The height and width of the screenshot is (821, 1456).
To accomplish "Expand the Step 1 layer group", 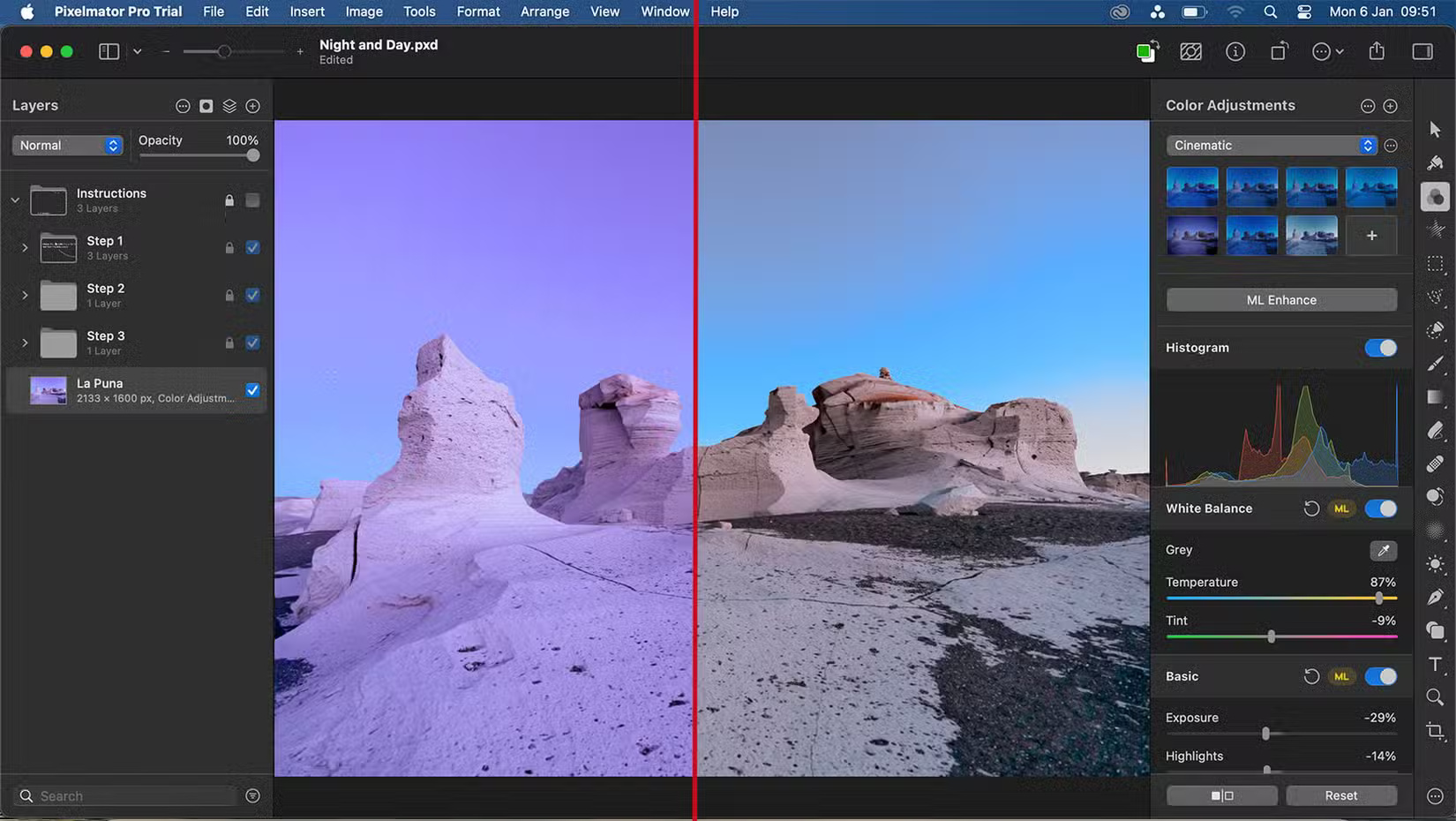I will tap(25, 247).
